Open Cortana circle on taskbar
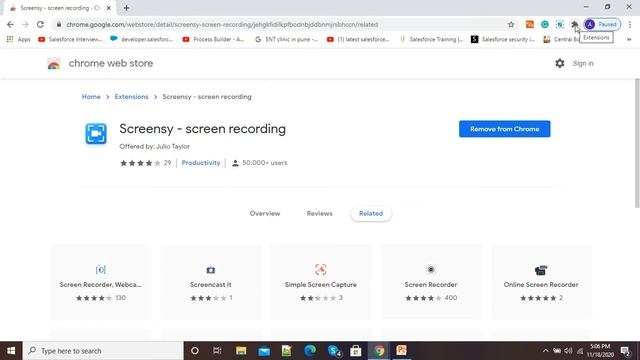 click(195, 351)
